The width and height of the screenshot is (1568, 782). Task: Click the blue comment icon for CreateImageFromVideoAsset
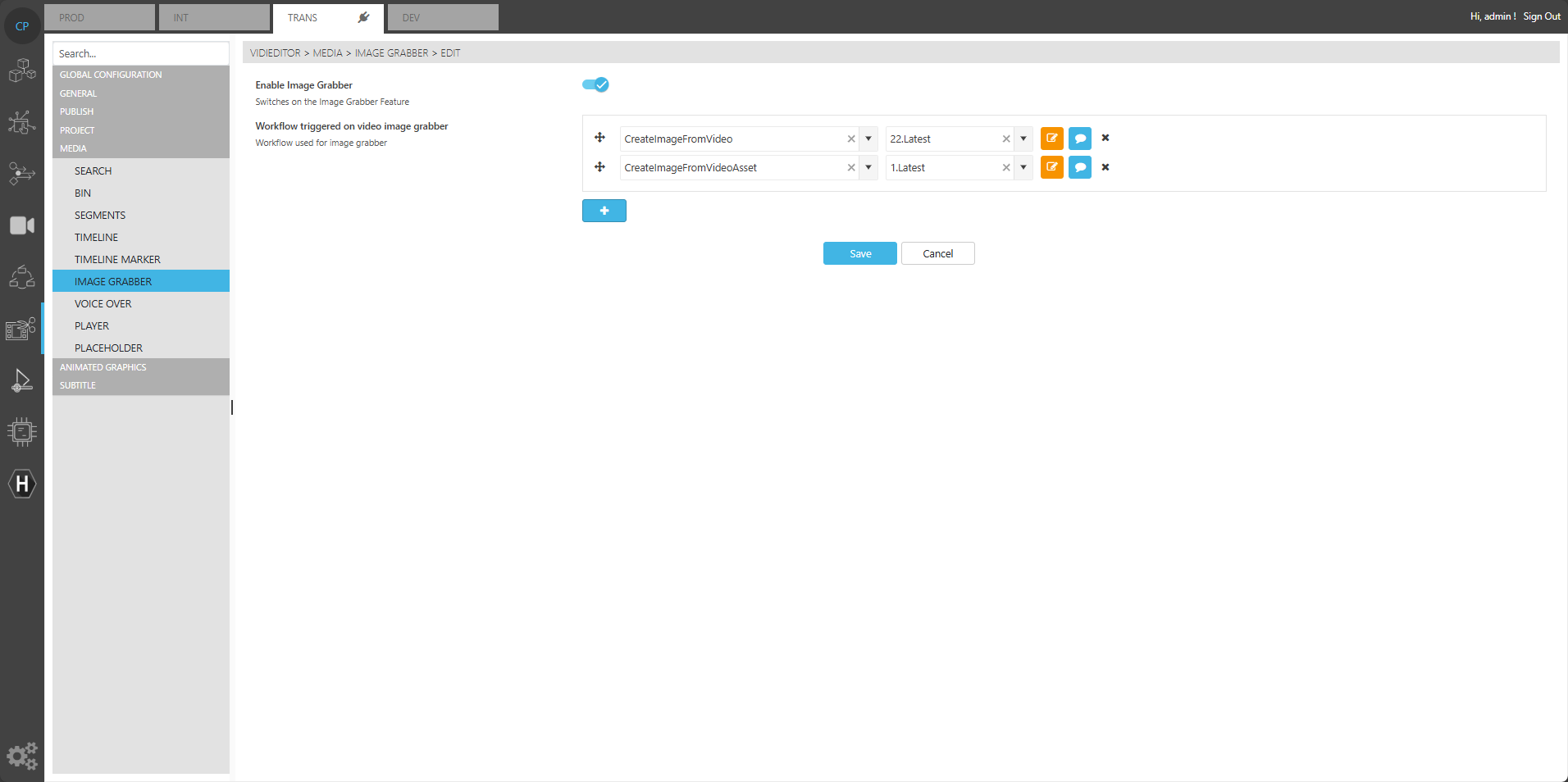[1080, 167]
